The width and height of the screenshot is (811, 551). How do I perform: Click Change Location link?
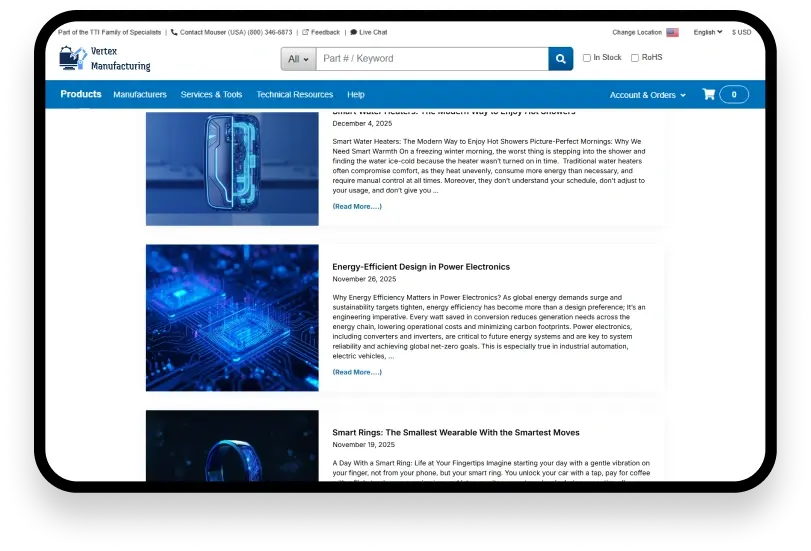637,32
